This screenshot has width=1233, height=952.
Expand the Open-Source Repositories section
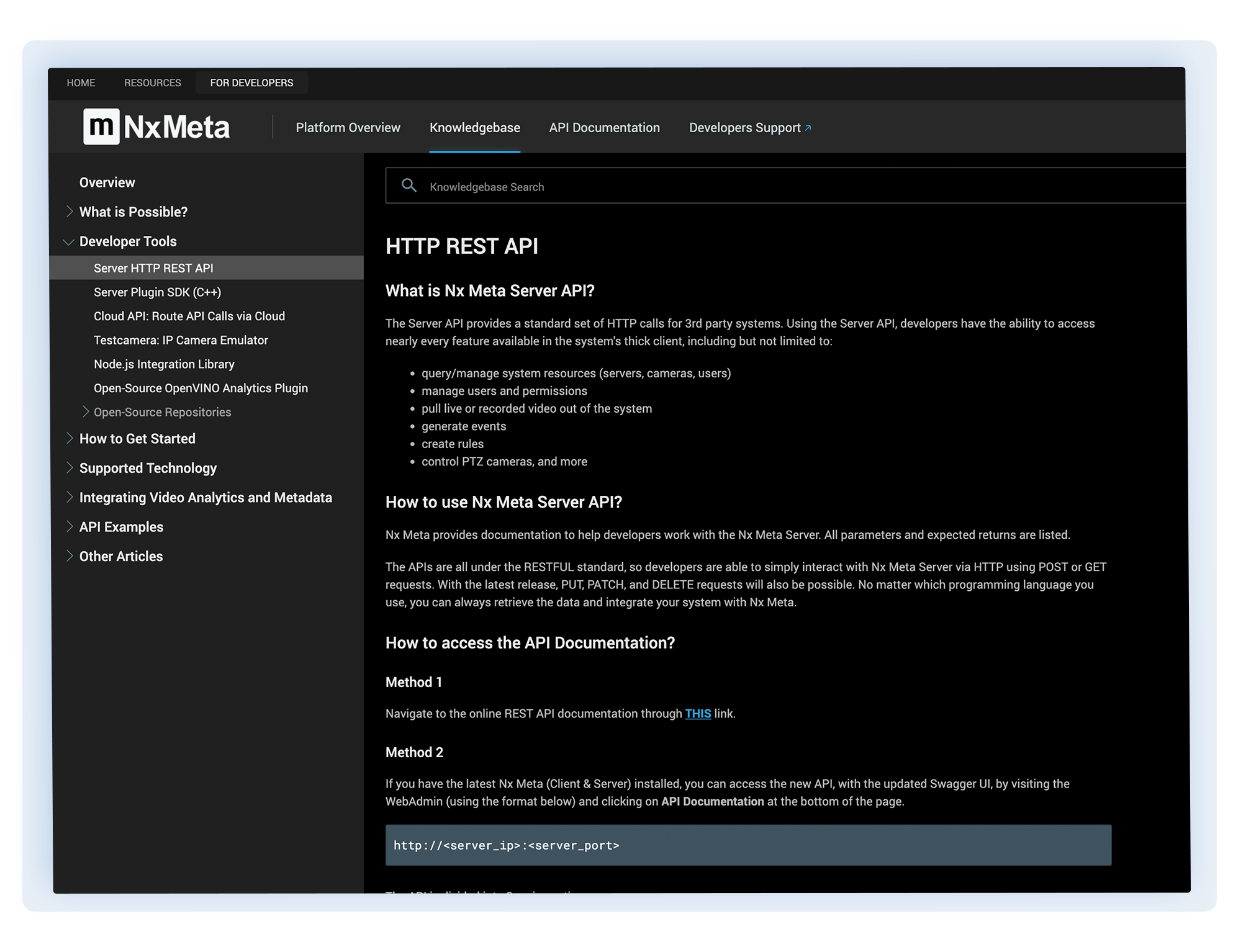point(84,411)
